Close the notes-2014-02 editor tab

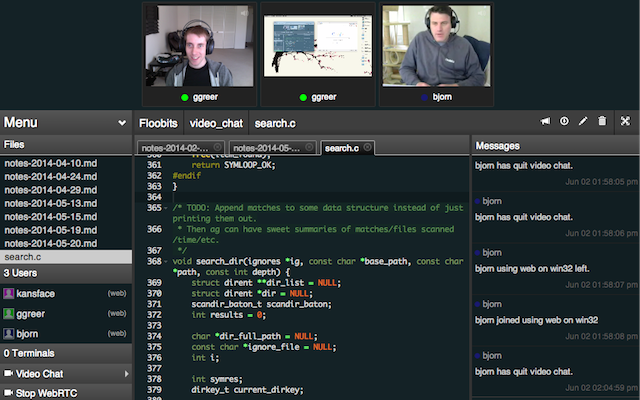pyautogui.click(x=218, y=147)
